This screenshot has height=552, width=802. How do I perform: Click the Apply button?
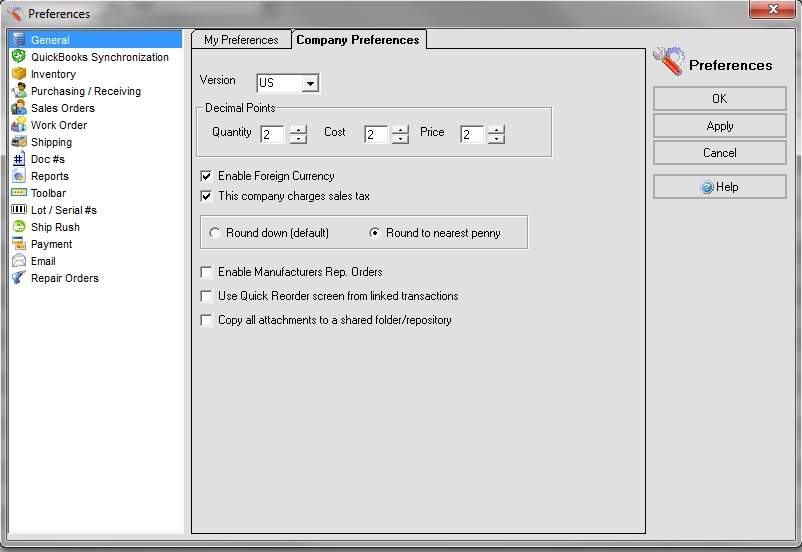(x=720, y=126)
